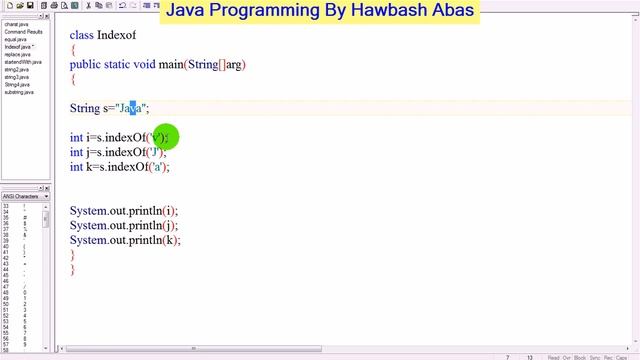This screenshot has height=360, width=640.
Task: Click the String s="Java" line
Action: point(109,108)
